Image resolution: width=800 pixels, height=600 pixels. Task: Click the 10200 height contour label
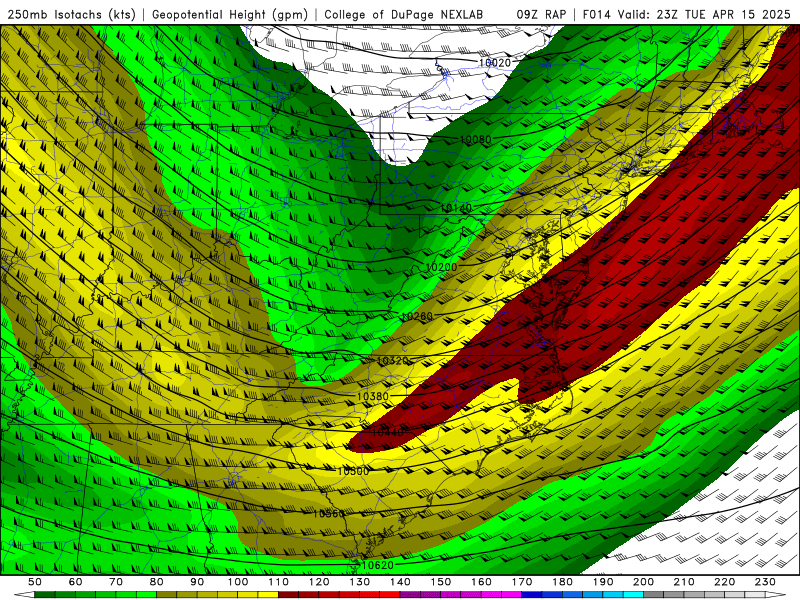pos(441,267)
